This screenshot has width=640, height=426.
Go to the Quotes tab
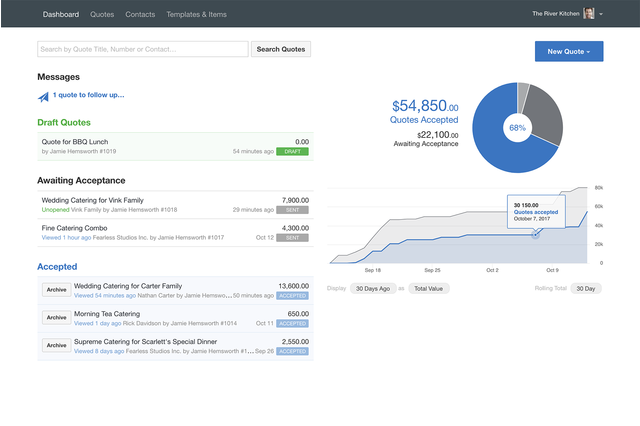tap(101, 14)
